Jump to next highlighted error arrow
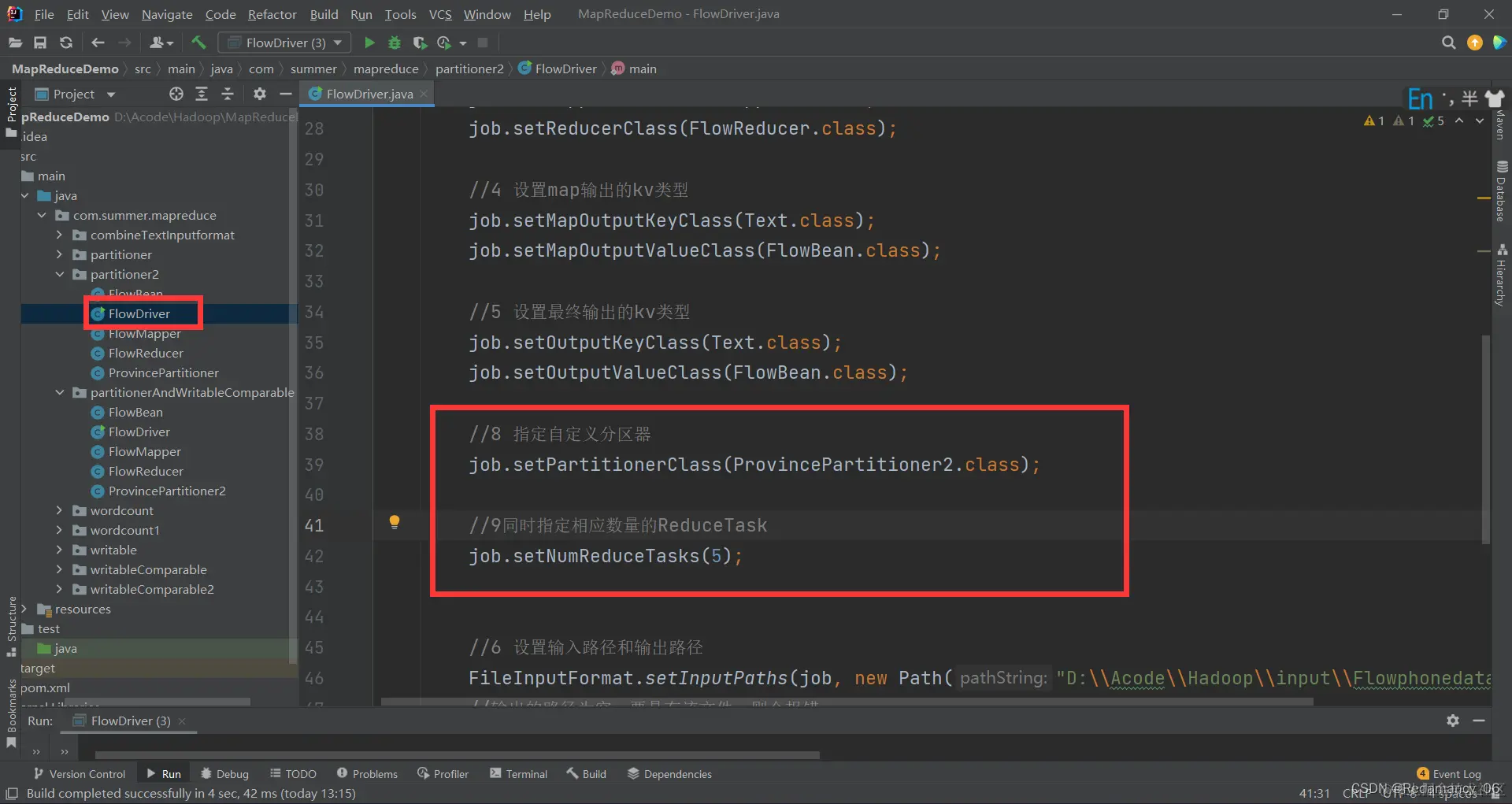Viewport: 1512px width, 804px height. [x=1480, y=120]
